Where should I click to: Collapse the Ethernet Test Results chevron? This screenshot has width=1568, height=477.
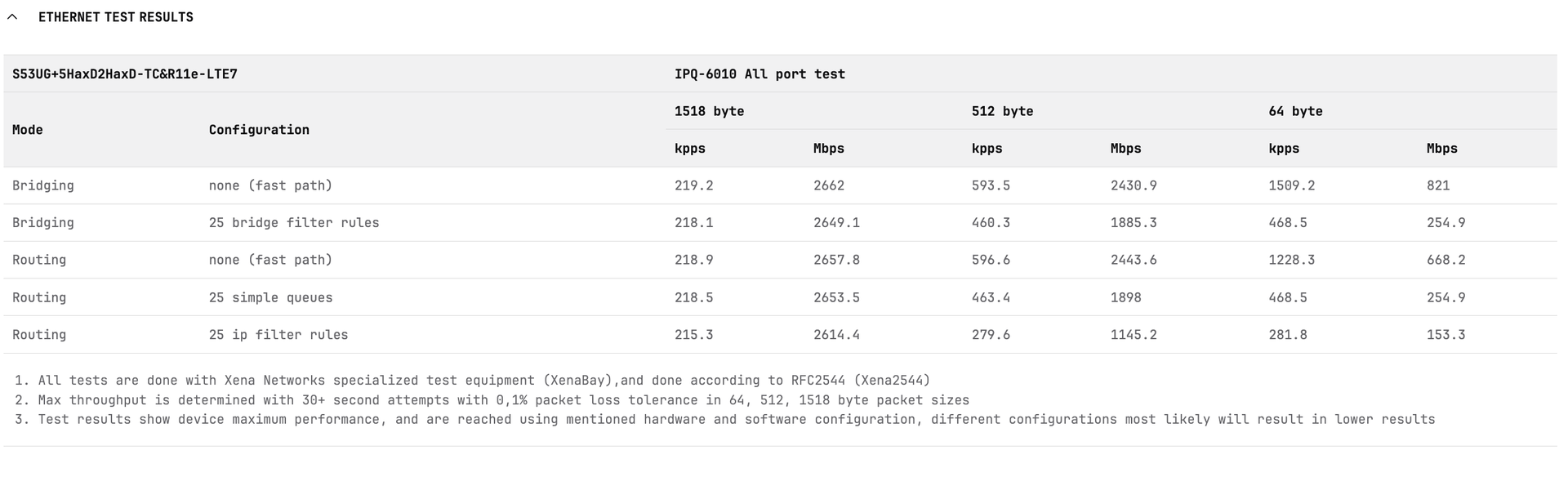pos(12,17)
